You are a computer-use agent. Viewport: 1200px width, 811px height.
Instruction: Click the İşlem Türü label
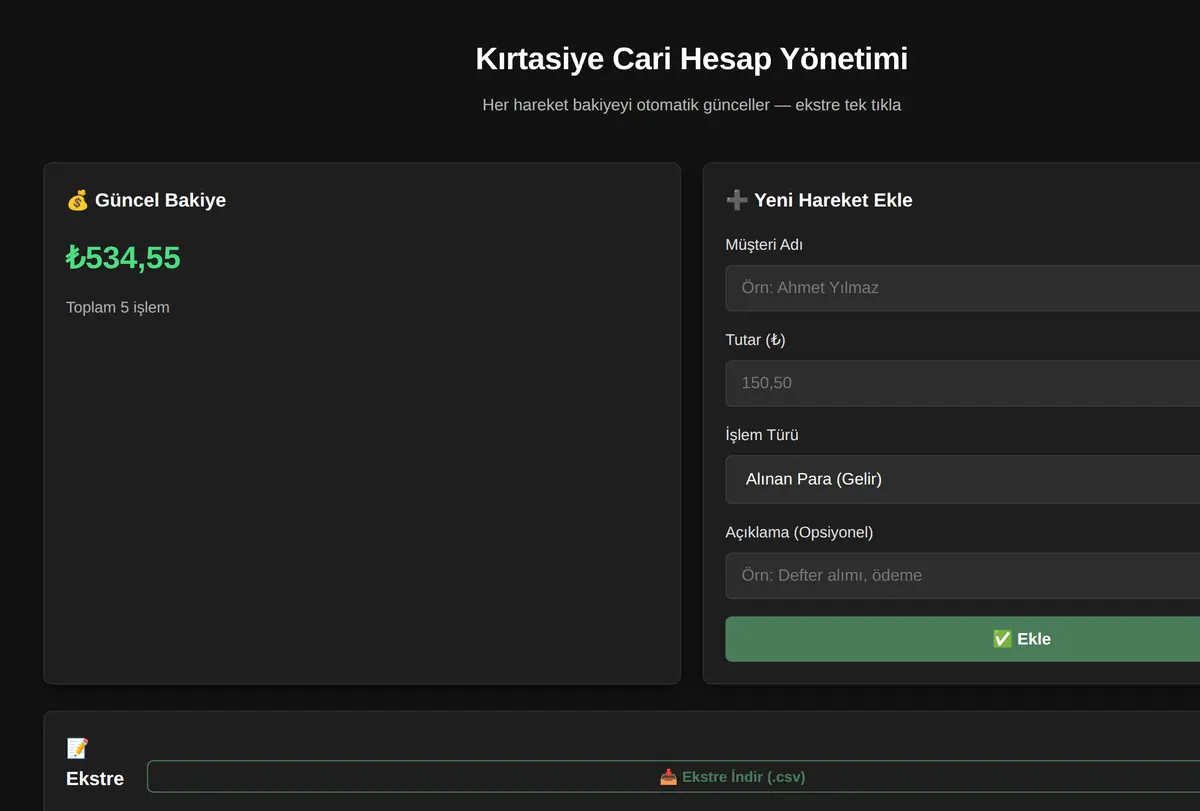tap(762, 435)
